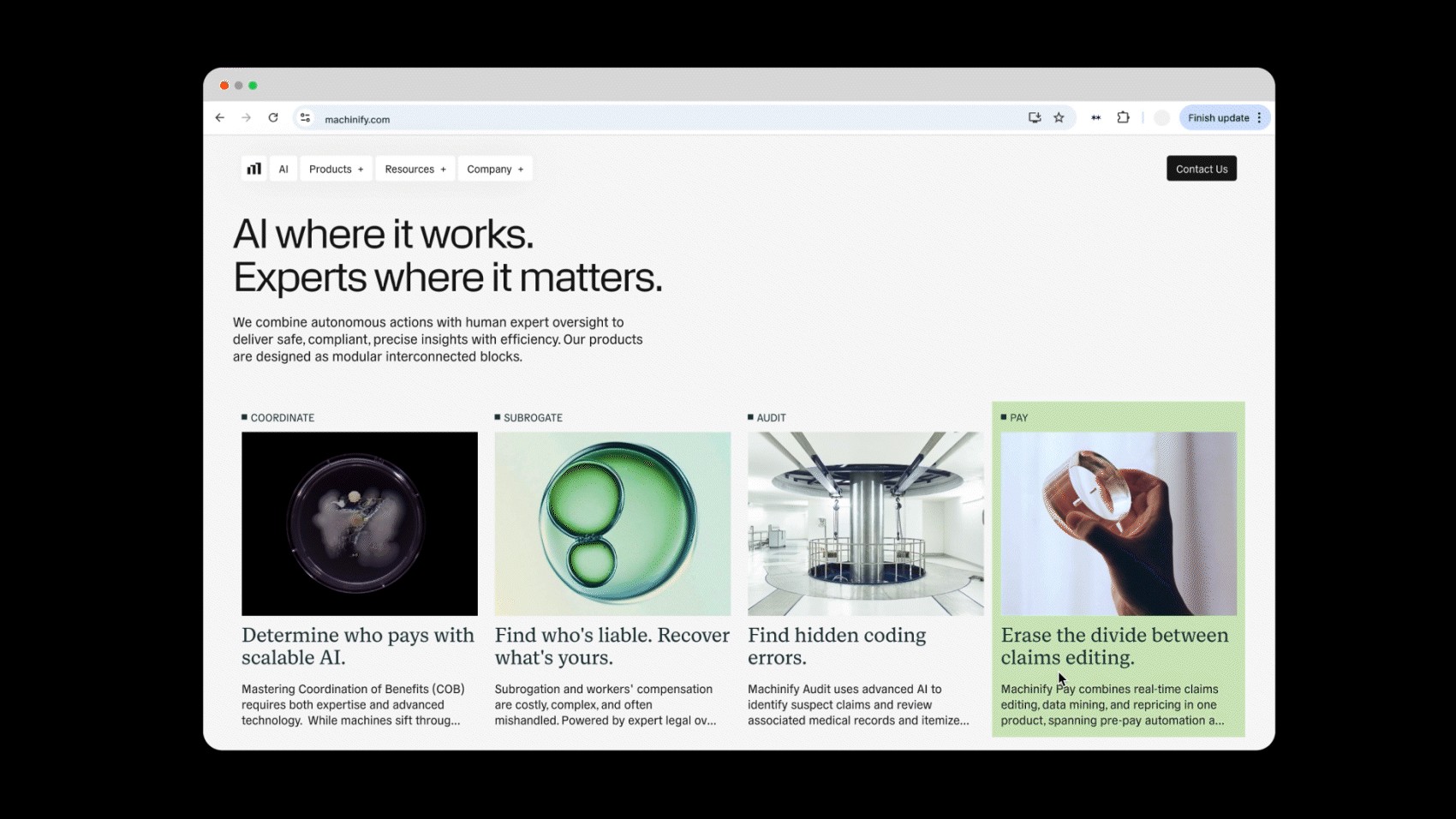Click 'Erase the divide between claims editing.' heading
The width and height of the screenshot is (1456, 819).
(1114, 646)
